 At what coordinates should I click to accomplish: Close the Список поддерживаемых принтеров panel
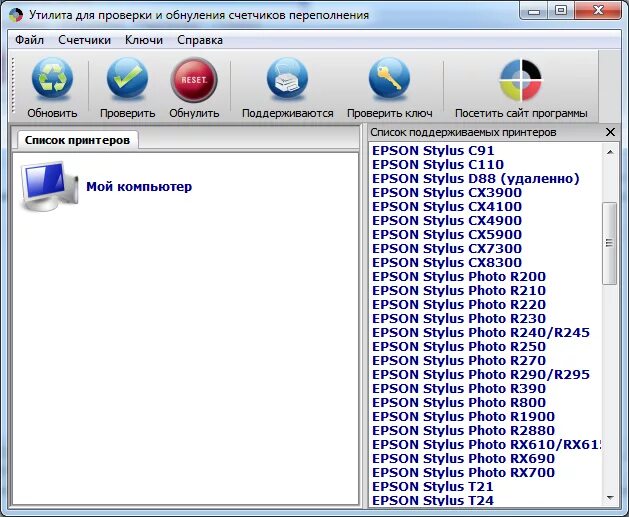610,132
